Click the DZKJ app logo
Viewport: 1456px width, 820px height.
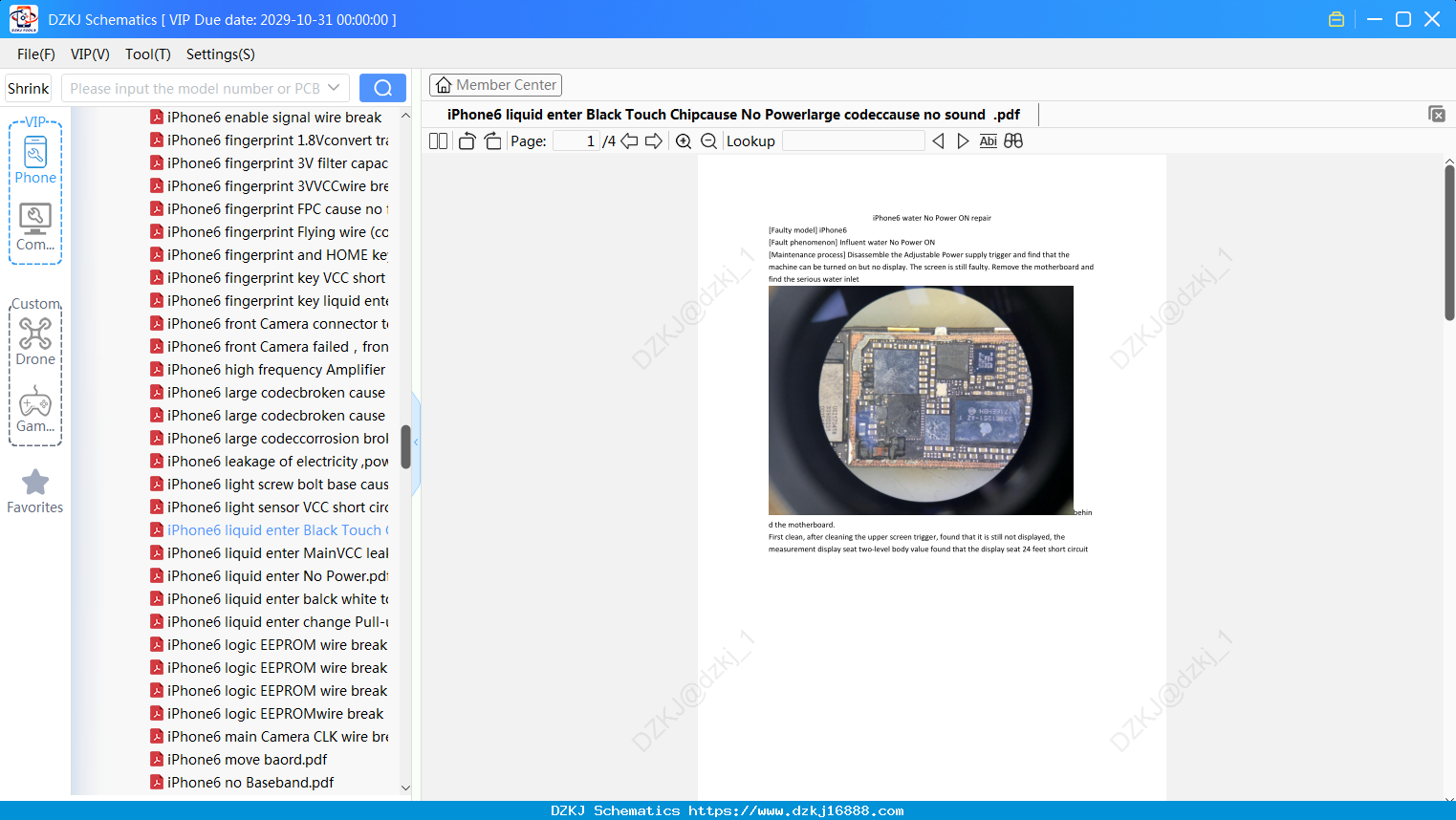pos(23,19)
